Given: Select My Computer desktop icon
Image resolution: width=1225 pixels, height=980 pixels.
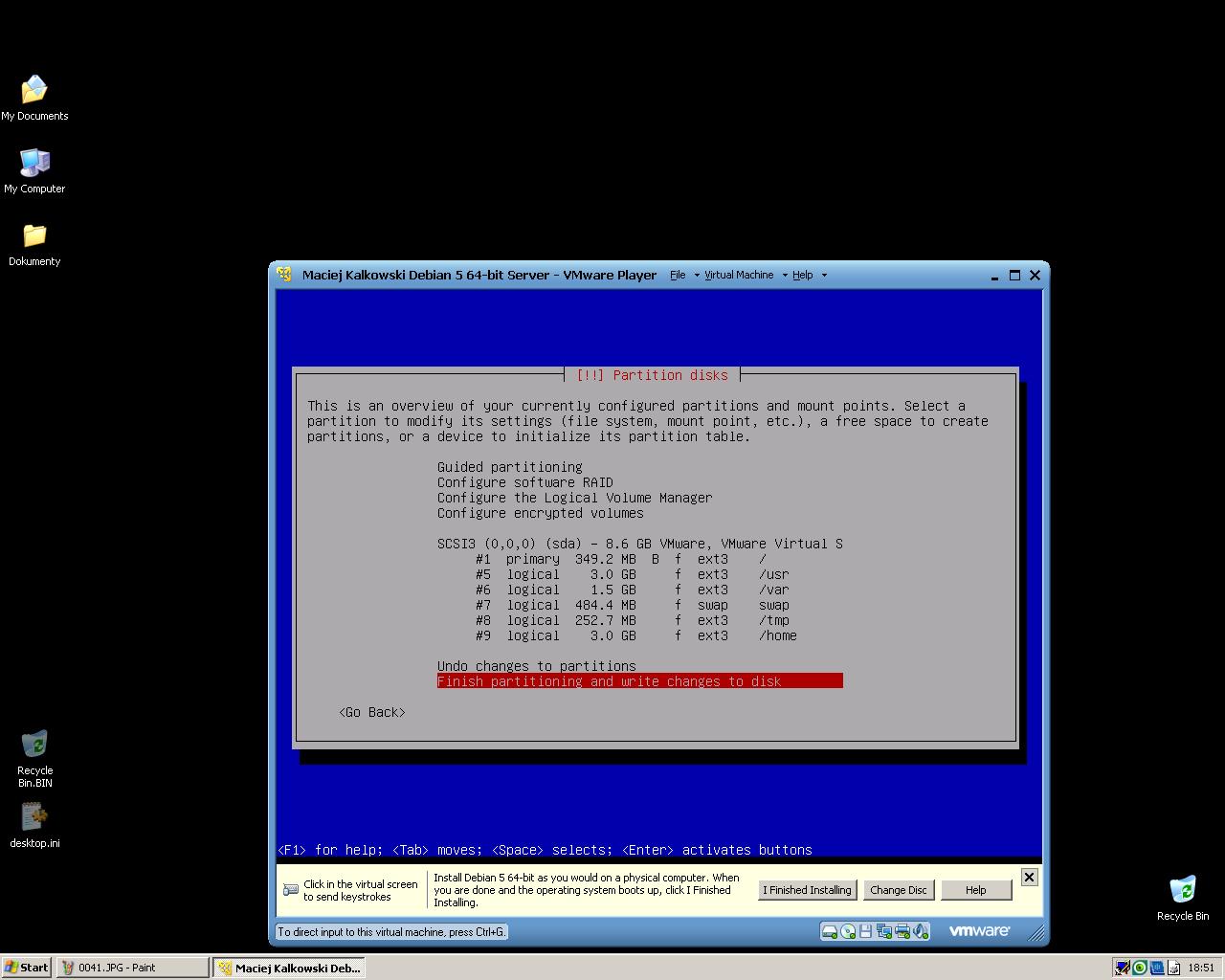Looking at the screenshot, I should click(34, 171).
